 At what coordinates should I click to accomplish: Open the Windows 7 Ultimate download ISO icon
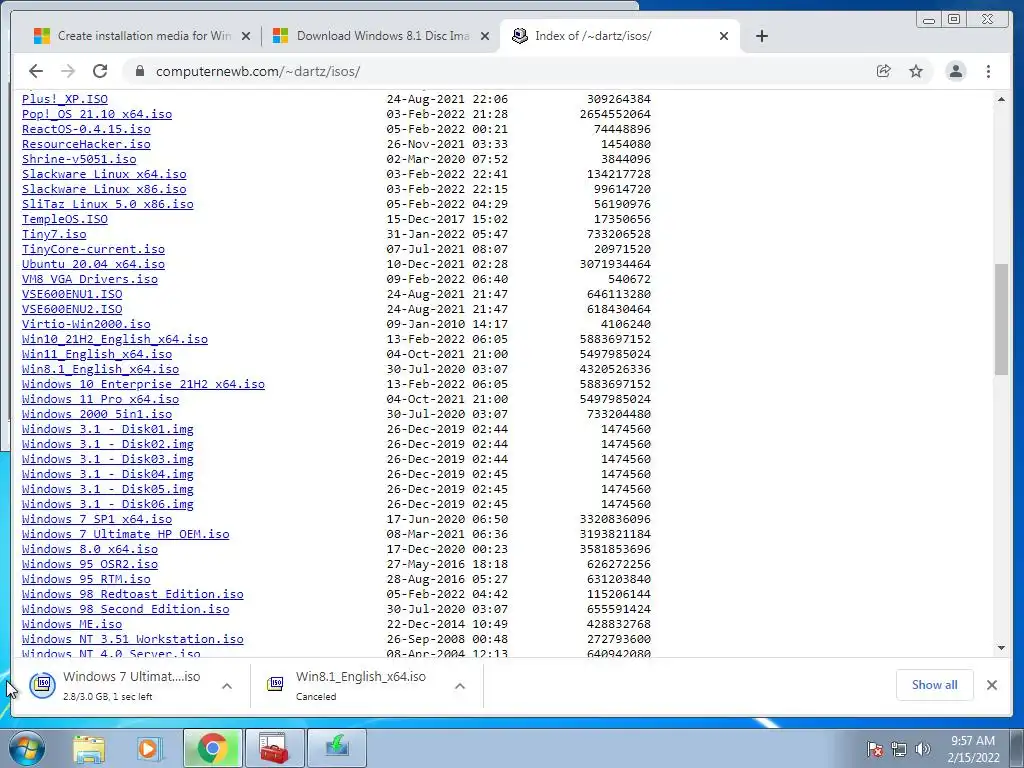42,684
